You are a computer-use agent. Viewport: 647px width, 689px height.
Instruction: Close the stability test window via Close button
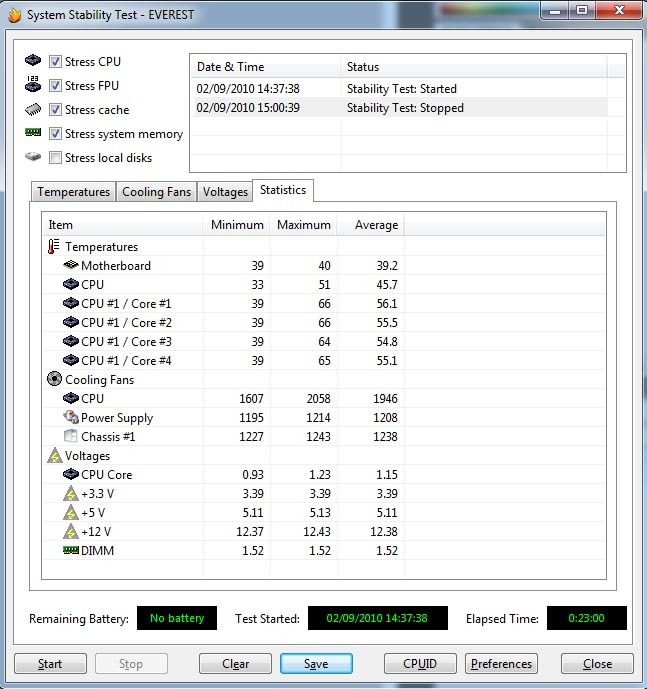597,664
